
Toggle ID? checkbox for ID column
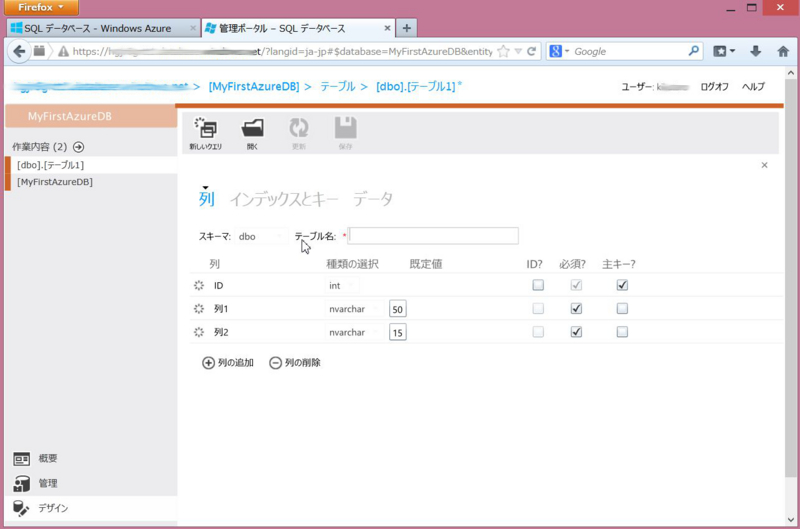coord(538,285)
